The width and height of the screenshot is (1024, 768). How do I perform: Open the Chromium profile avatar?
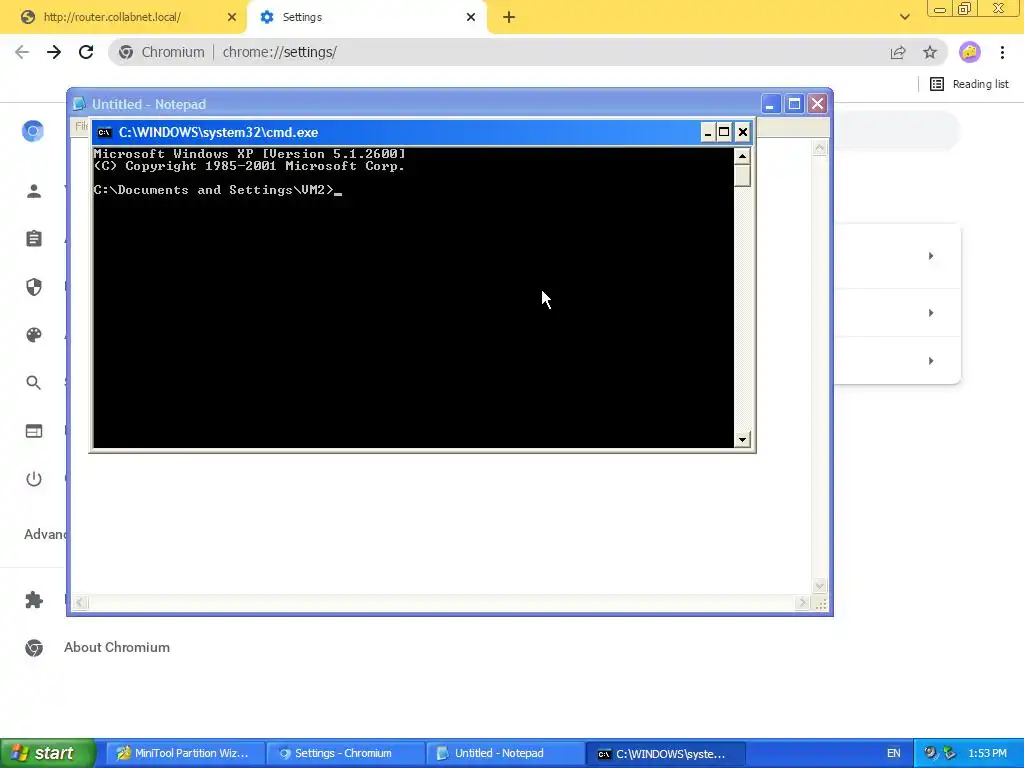tap(970, 52)
